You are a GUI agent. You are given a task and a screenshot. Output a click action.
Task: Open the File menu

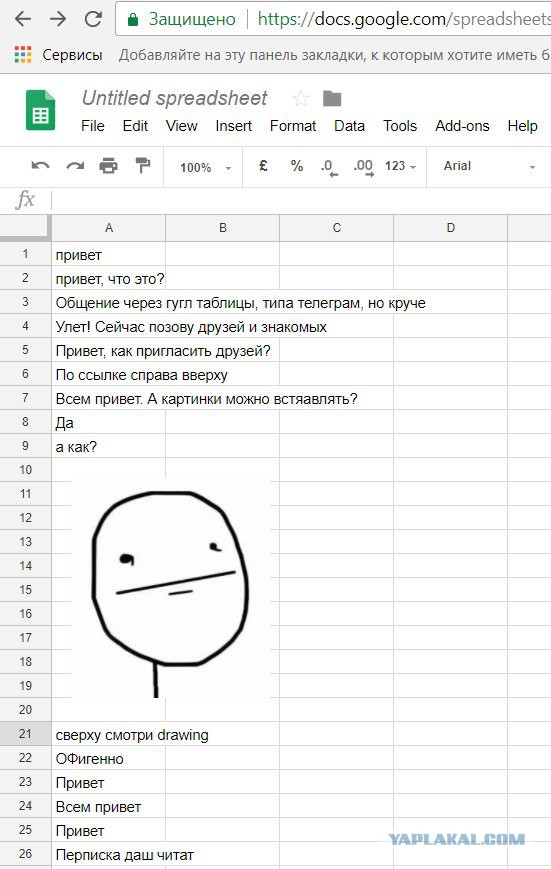(x=93, y=126)
